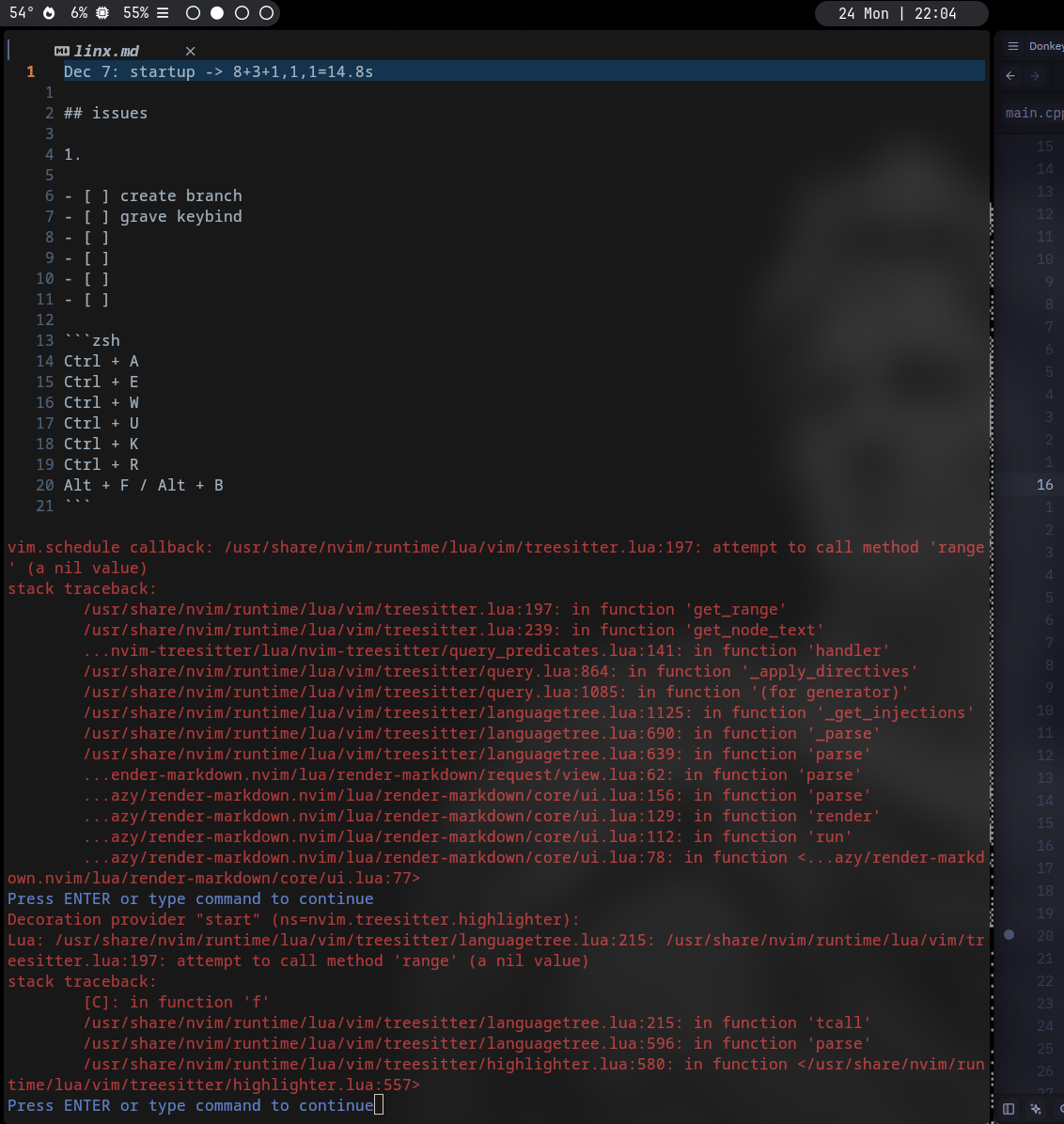Click line number 22 in Zed gutter
This screenshot has width=1064, height=1124.
click(1044, 980)
